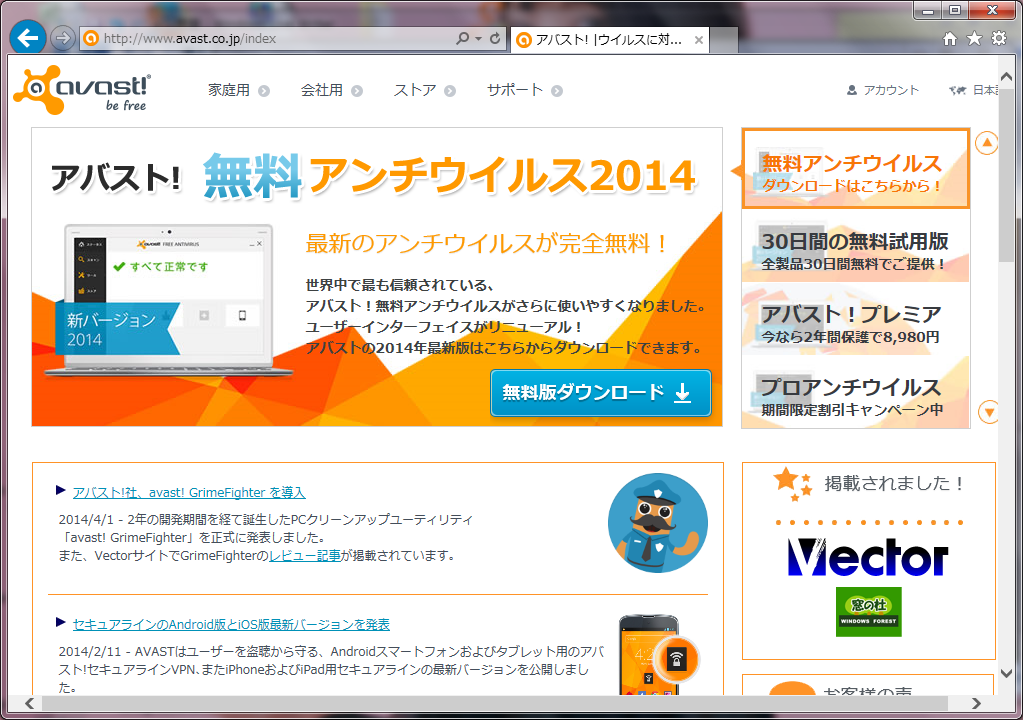Click the 窓の杜 Windows Forest logo
Viewport: 1023px width, 720px height.
(868, 612)
